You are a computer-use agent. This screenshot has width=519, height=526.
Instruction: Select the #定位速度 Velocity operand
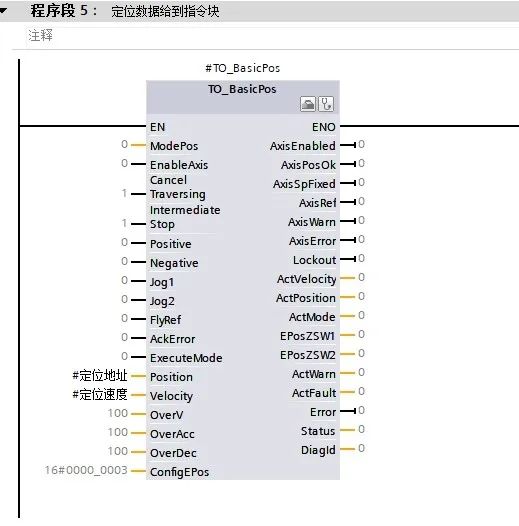point(100,394)
